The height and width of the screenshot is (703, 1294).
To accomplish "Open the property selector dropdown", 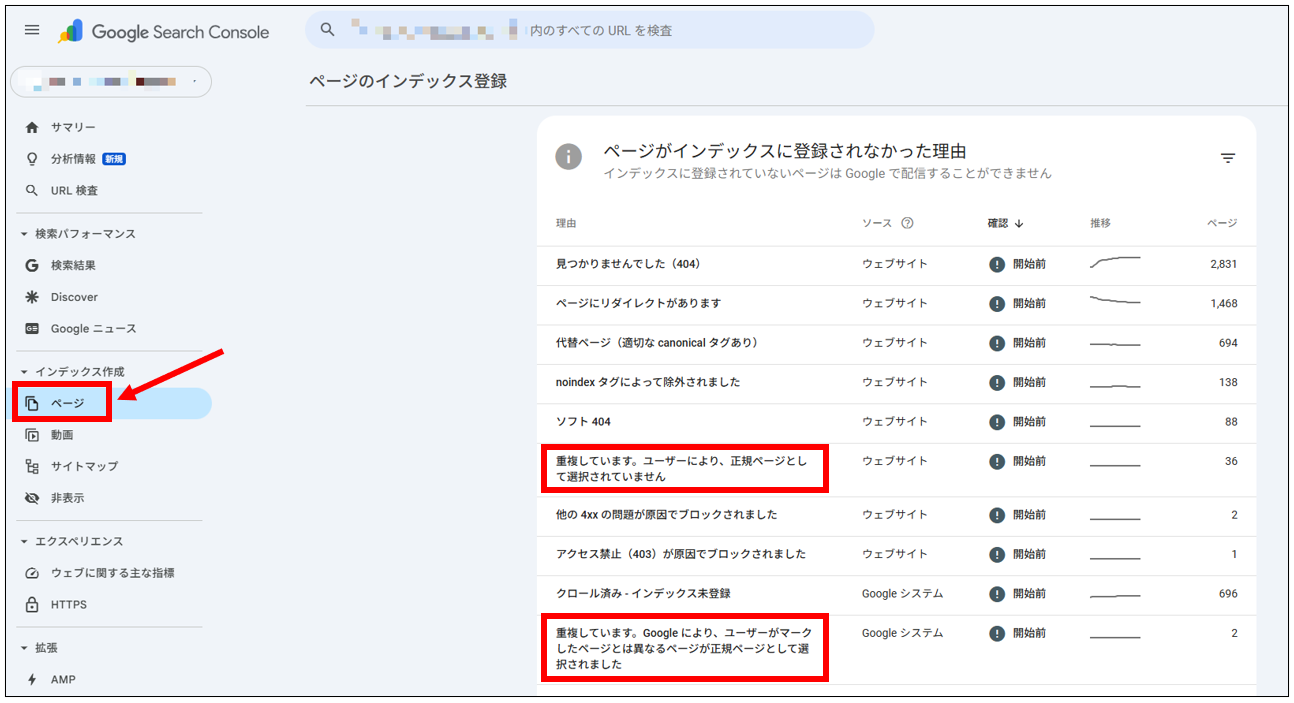I will pos(110,81).
